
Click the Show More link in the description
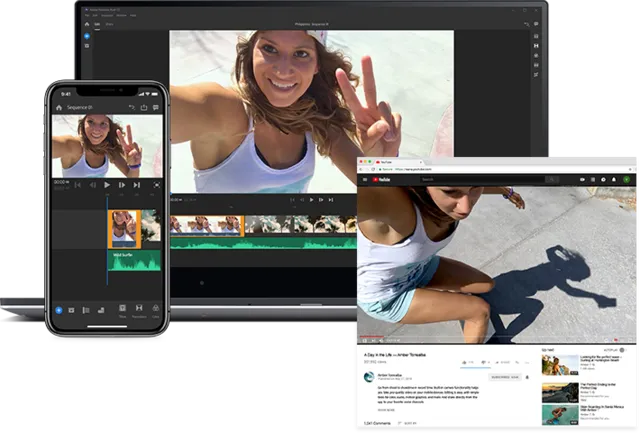pos(386,410)
